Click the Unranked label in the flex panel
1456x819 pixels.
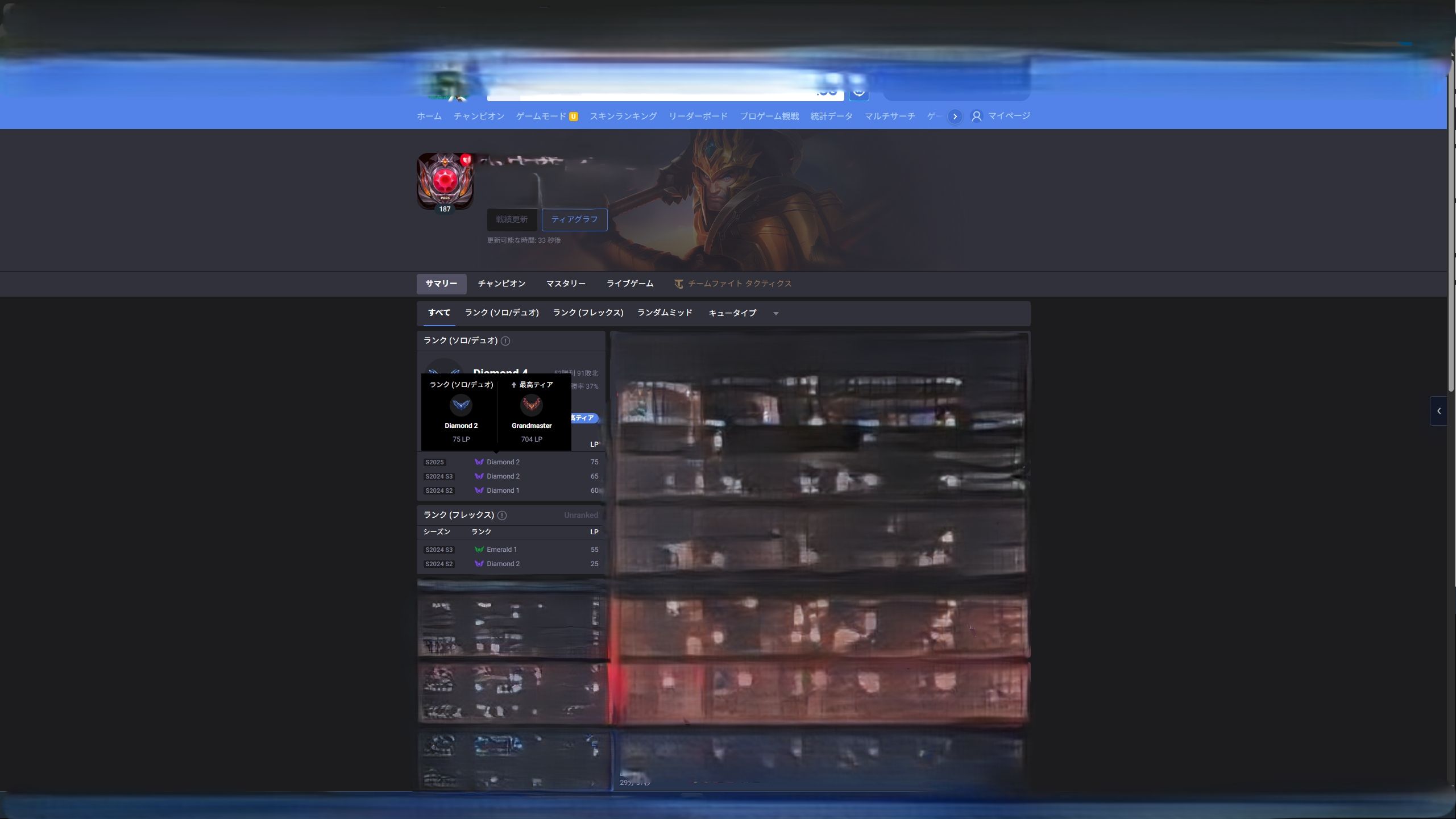(x=581, y=515)
